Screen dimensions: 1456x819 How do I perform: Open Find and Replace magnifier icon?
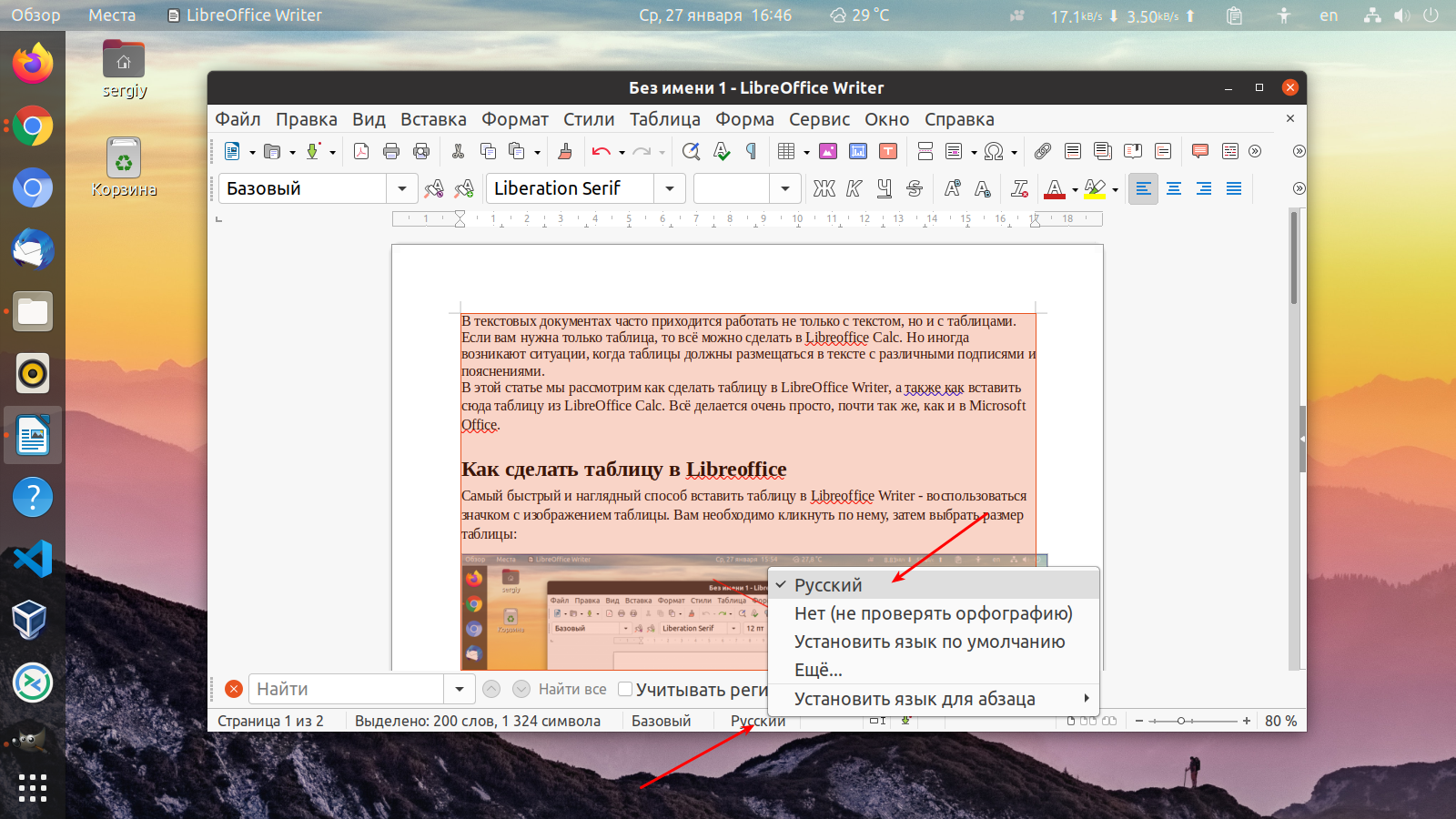pyautogui.click(x=691, y=152)
